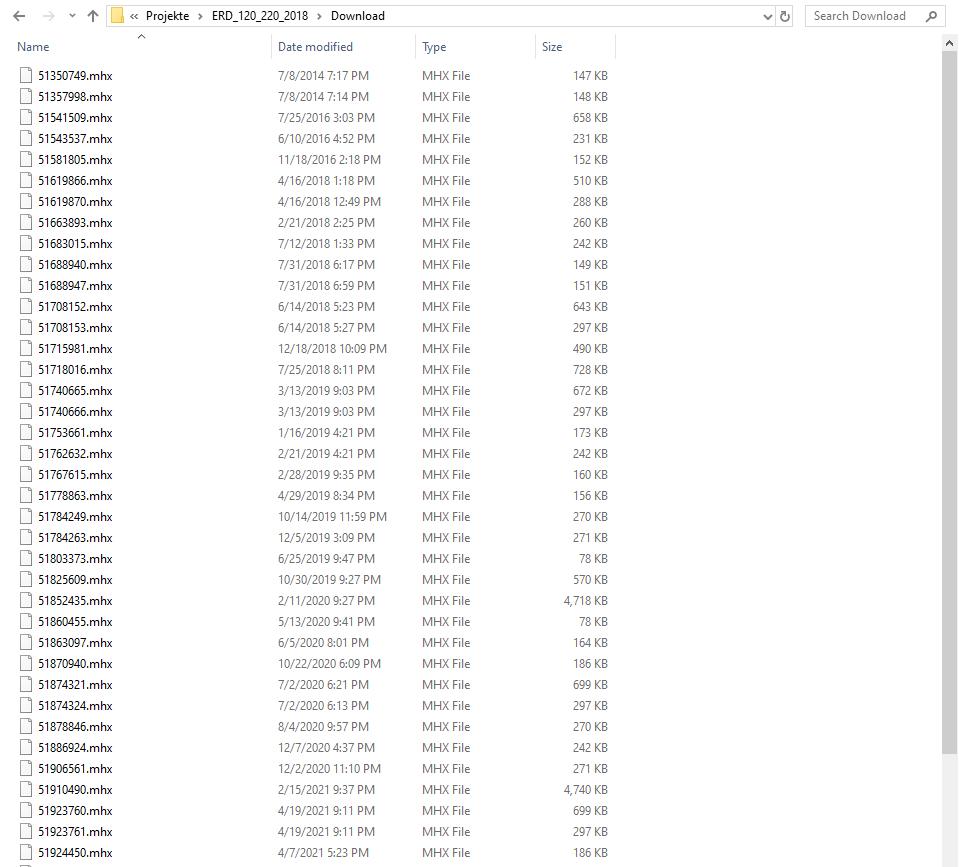959x867 pixels.
Task: Select file name 51878846.mhx
Action: [x=75, y=726]
